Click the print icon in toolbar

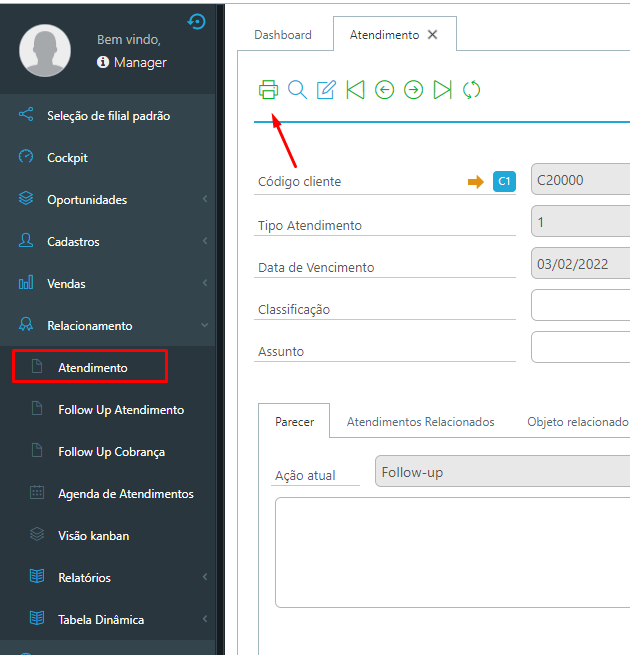pos(268,90)
